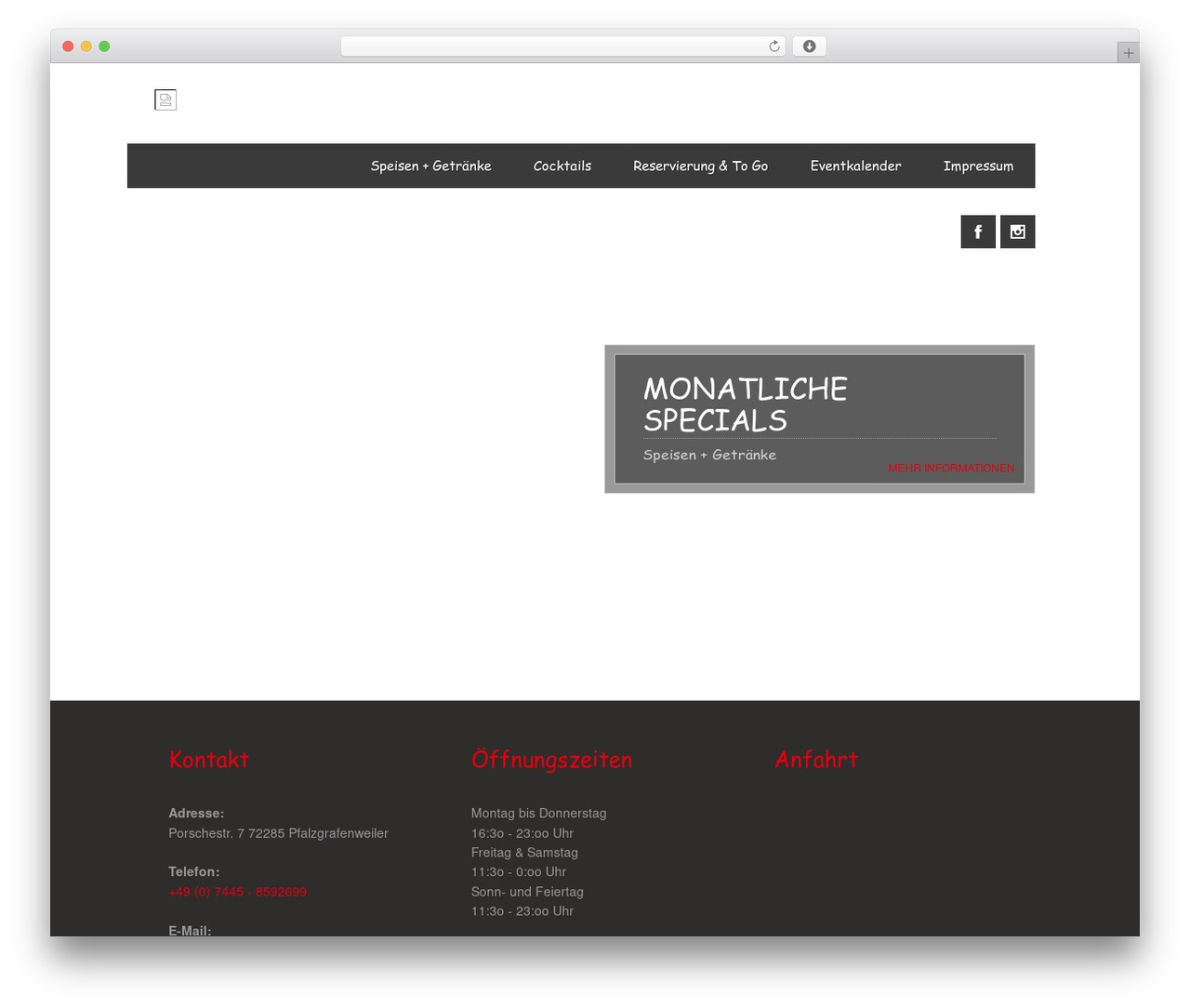
Task: Click the Freitag & Samstag text
Action: 524,853
